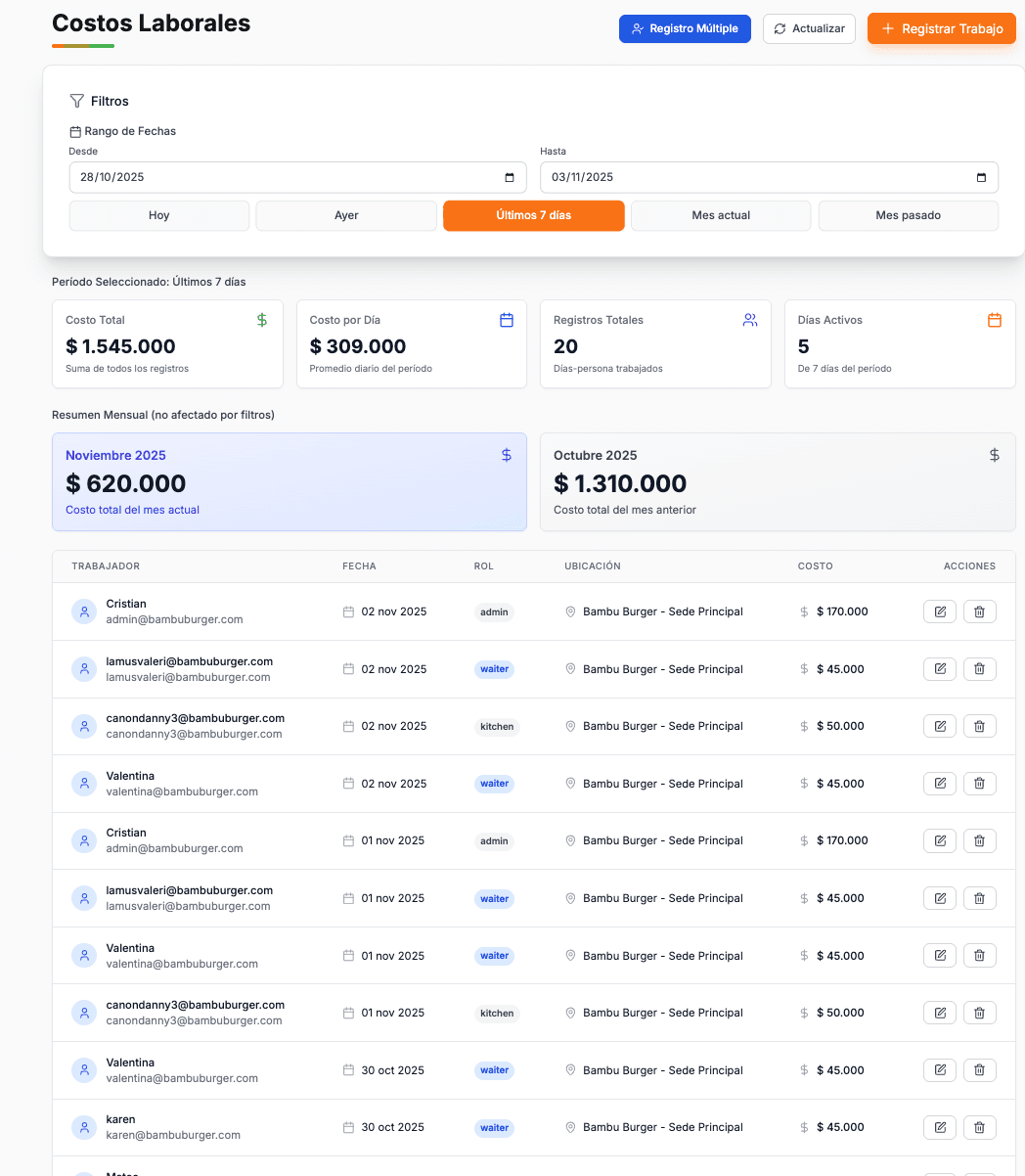Viewport: 1025px width, 1176px height.
Task: Select the Noviembre 2025 summary card
Action: pos(290,481)
